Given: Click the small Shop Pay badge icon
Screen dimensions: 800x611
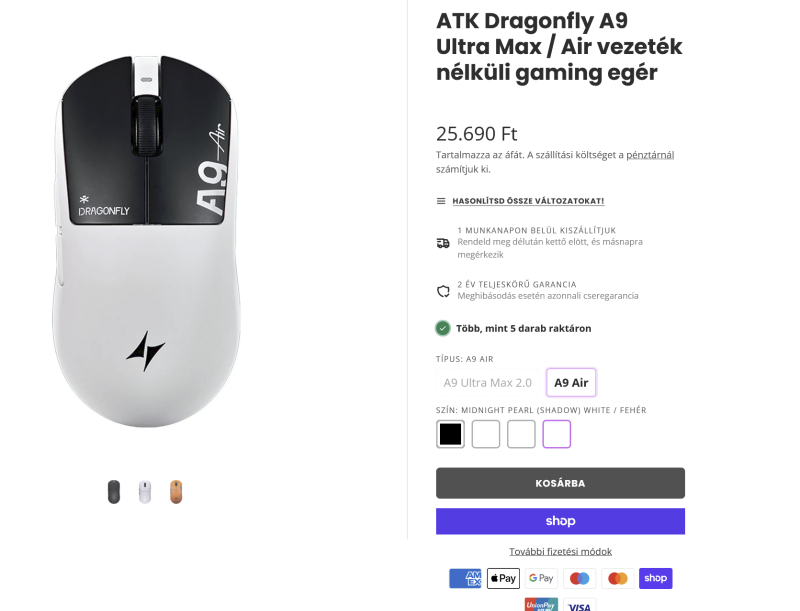Looking at the screenshot, I should click(655, 578).
